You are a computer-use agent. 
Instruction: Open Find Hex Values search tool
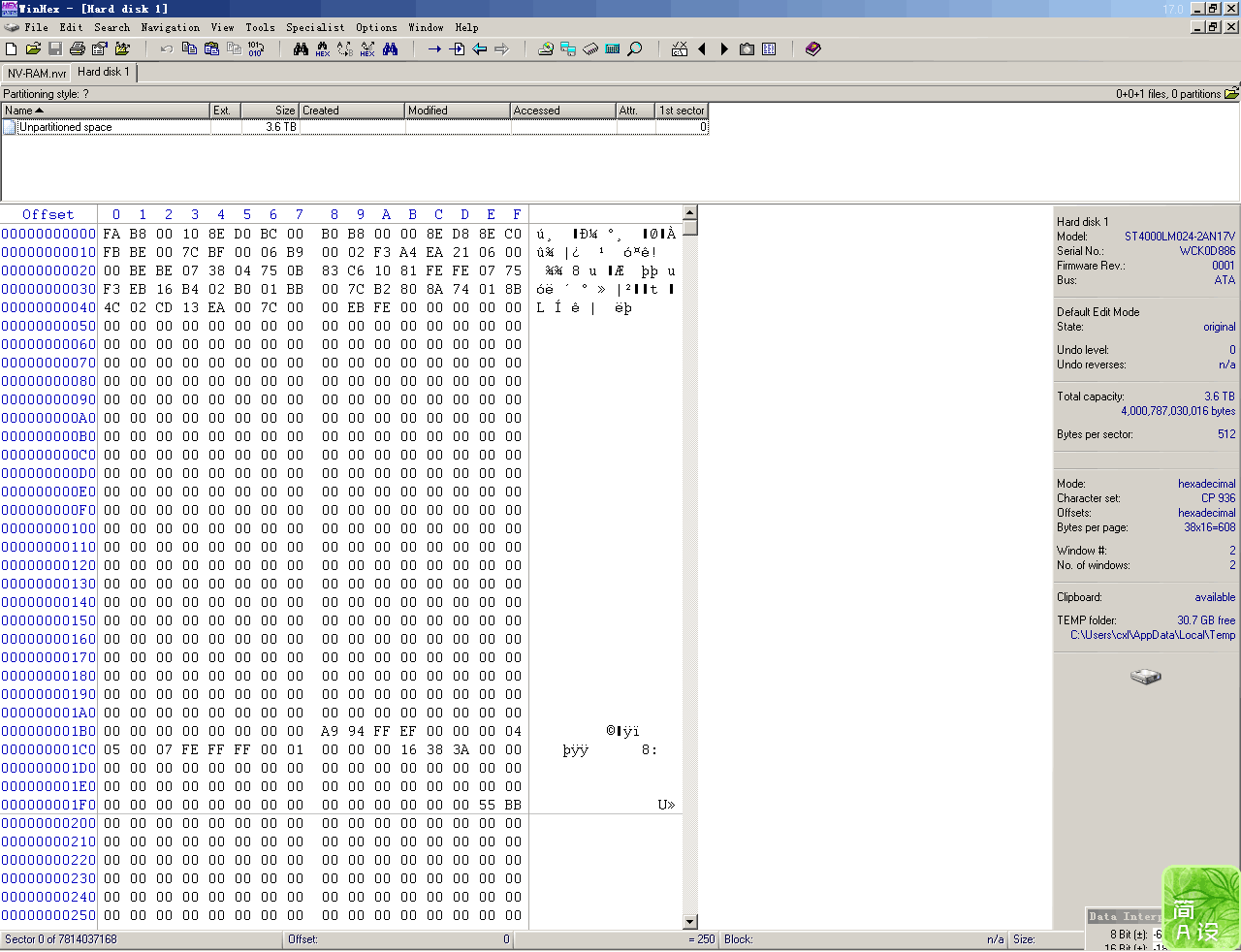click(x=323, y=48)
